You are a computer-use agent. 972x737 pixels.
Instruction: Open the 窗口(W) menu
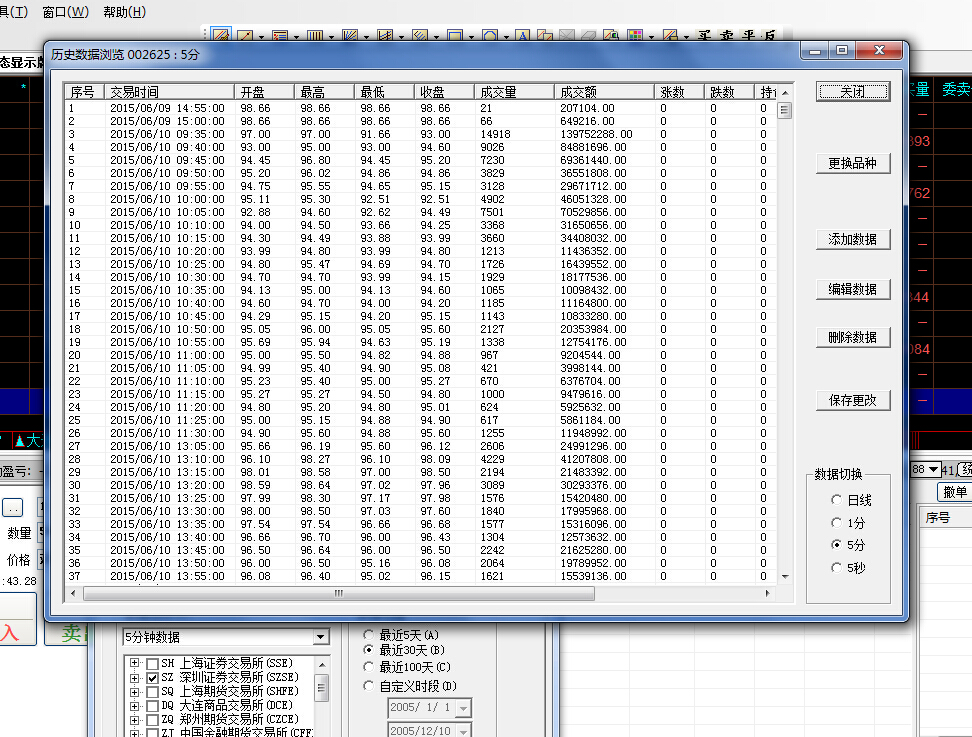pos(65,12)
